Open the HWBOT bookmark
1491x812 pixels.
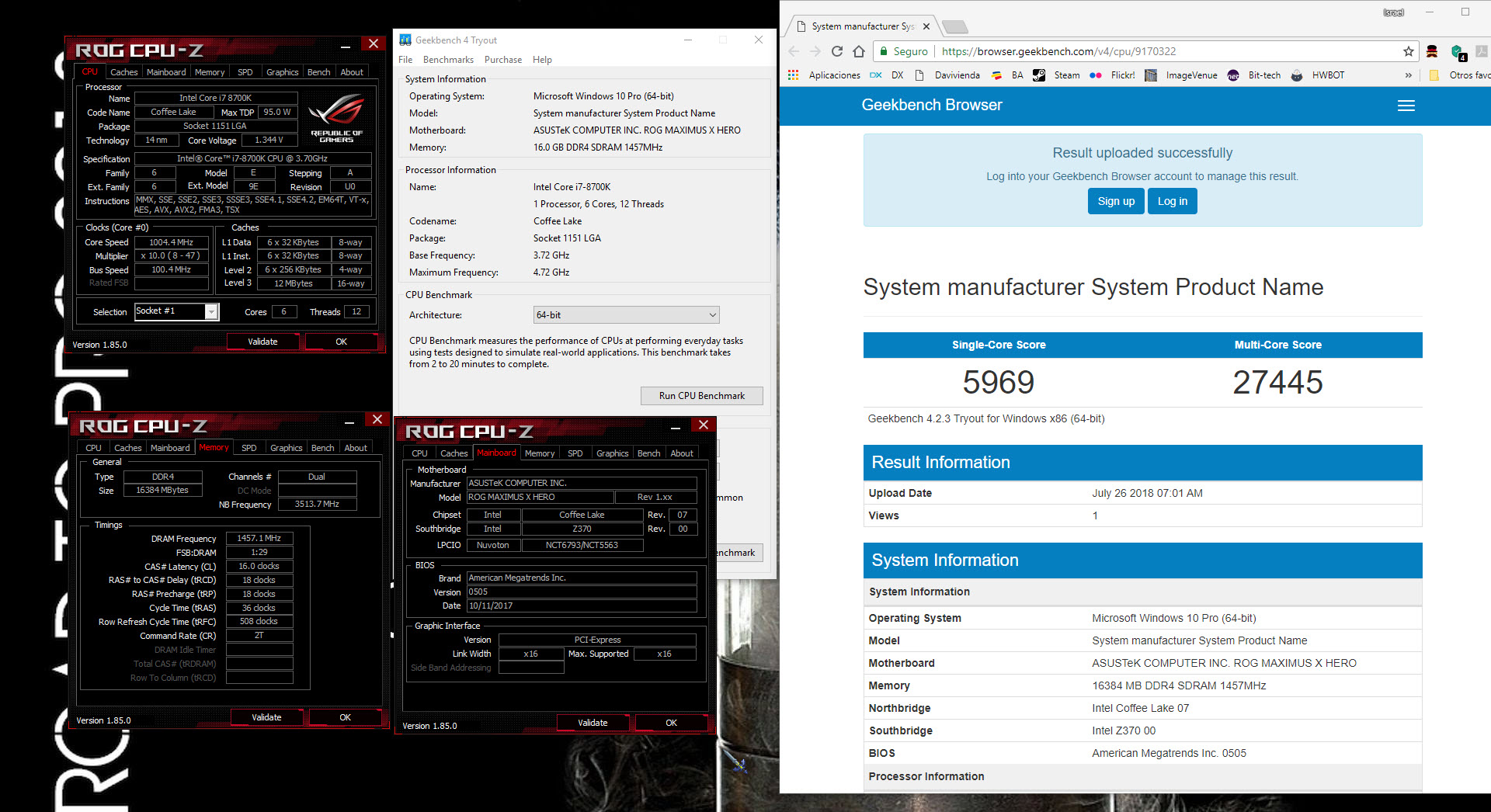1318,75
